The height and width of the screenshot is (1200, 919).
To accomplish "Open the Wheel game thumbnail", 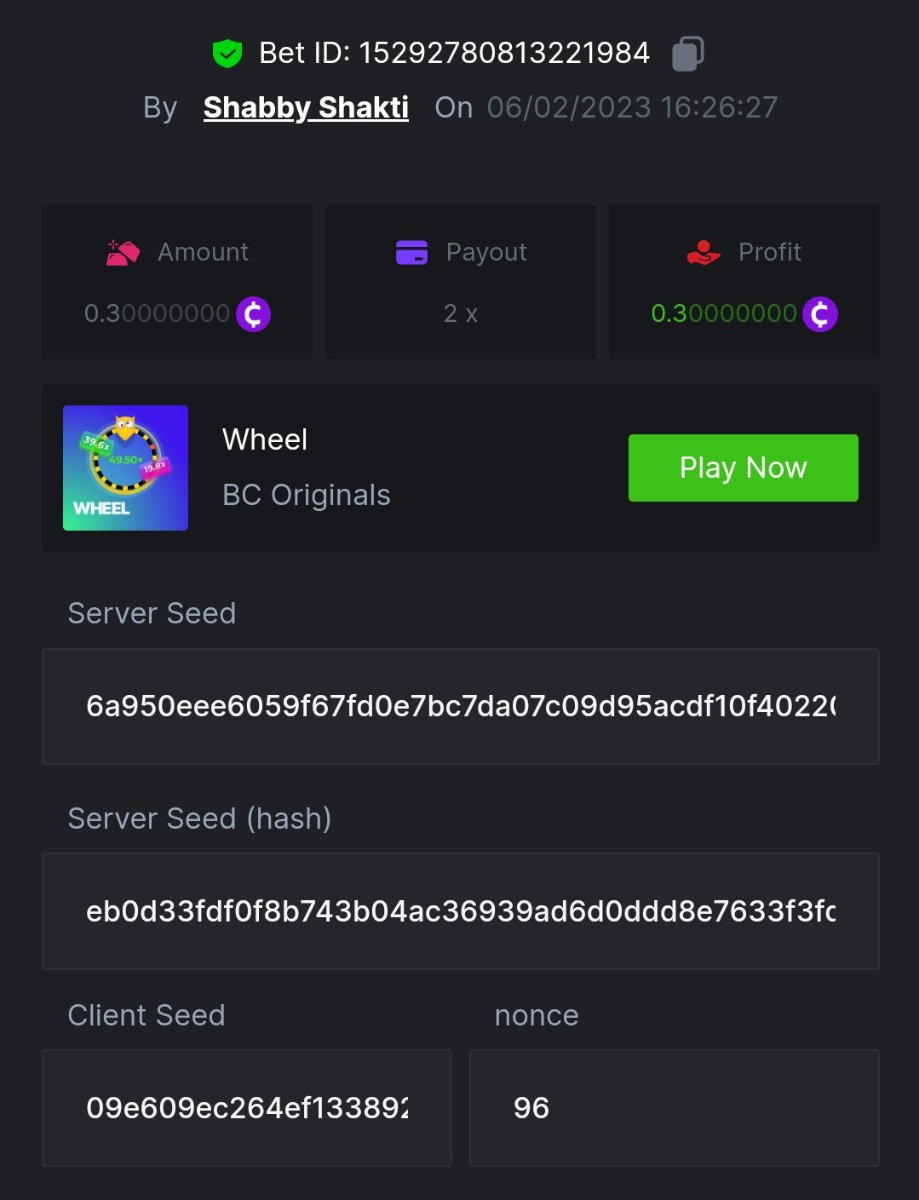I will coord(125,467).
